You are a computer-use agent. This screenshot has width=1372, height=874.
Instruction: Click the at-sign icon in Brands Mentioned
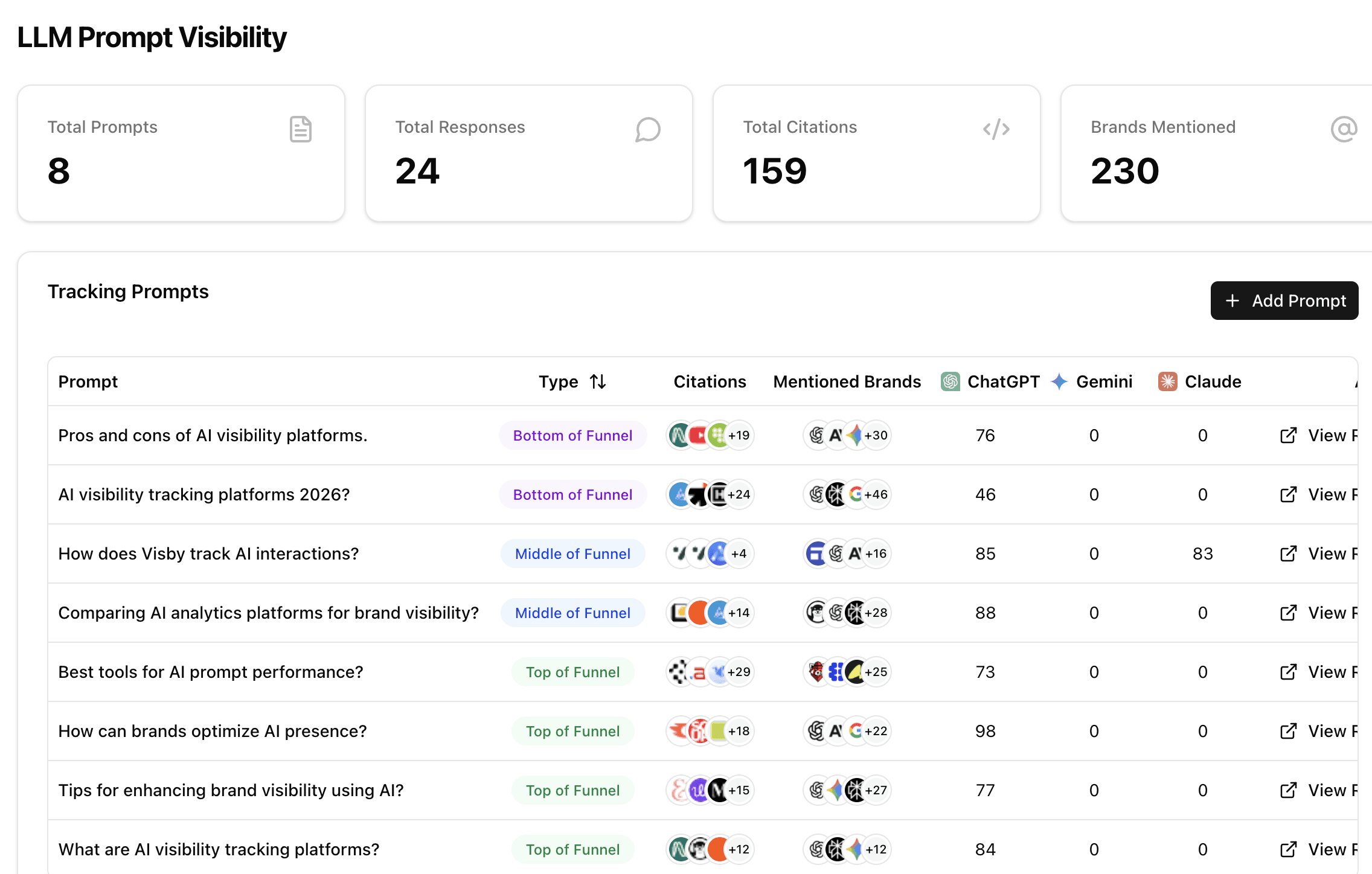(x=1343, y=129)
